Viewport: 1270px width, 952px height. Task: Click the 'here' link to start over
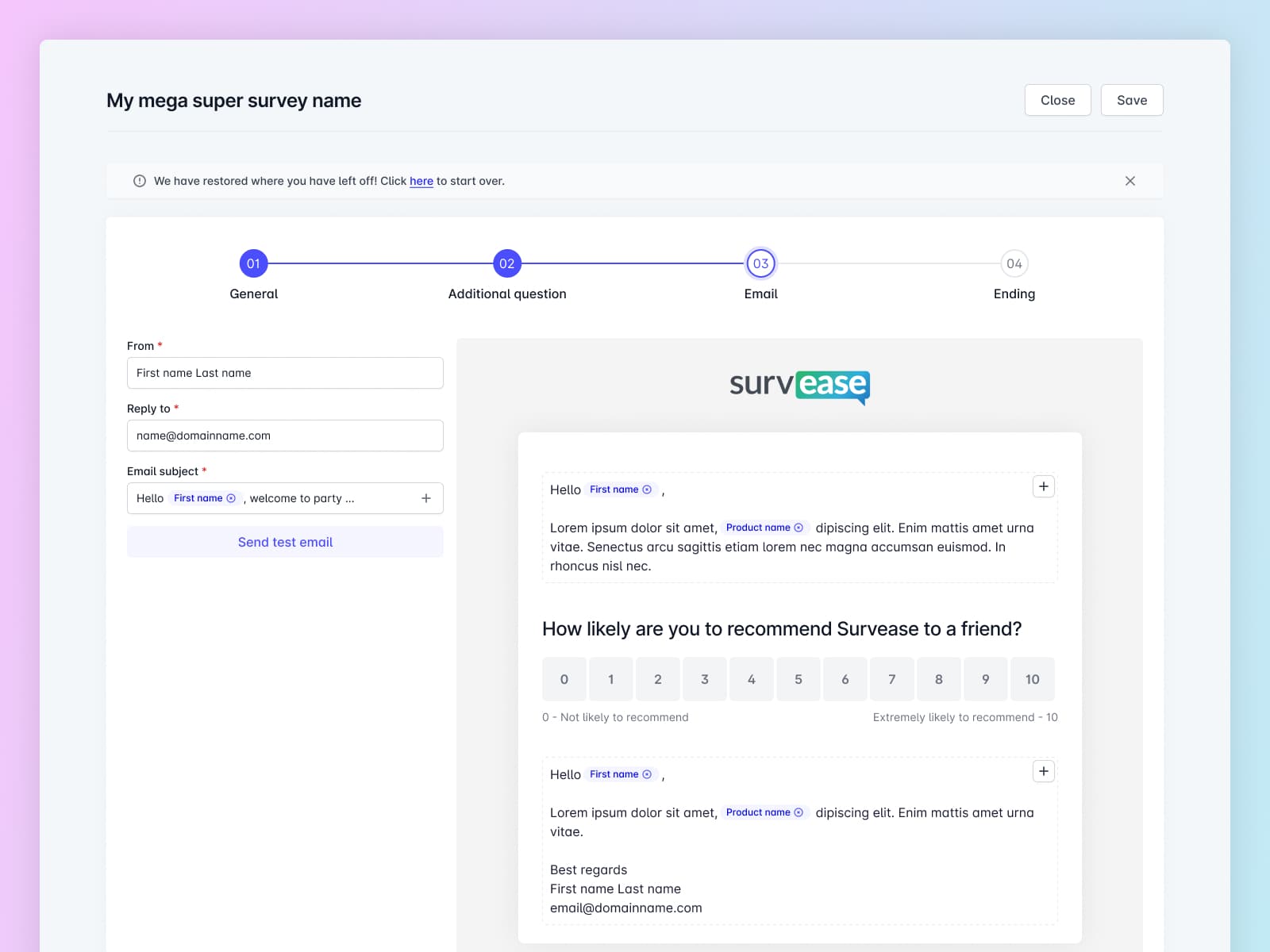point(421,181)
